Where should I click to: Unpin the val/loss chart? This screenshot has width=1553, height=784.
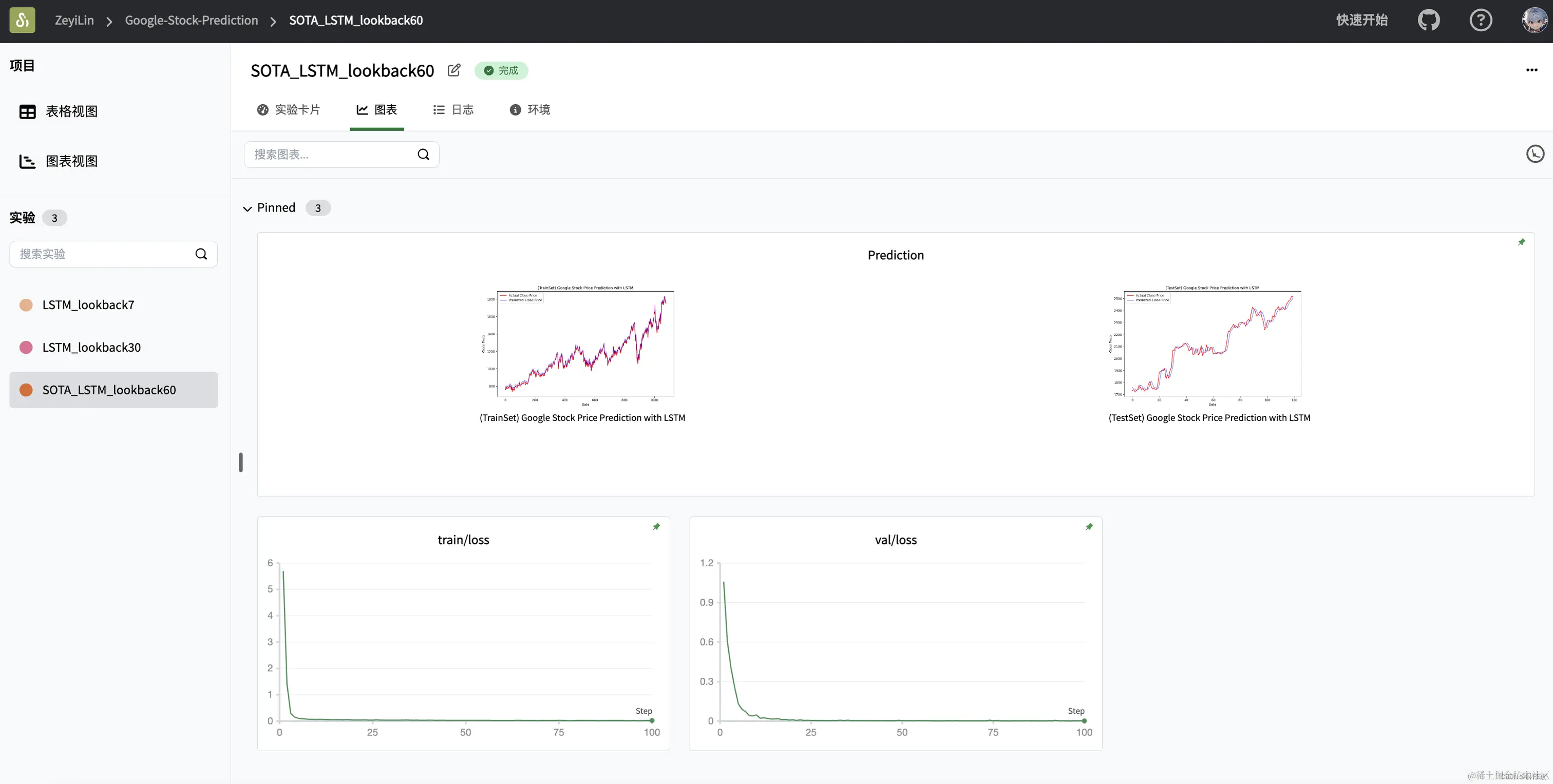pyautogui.click(x=1088, y=527)
